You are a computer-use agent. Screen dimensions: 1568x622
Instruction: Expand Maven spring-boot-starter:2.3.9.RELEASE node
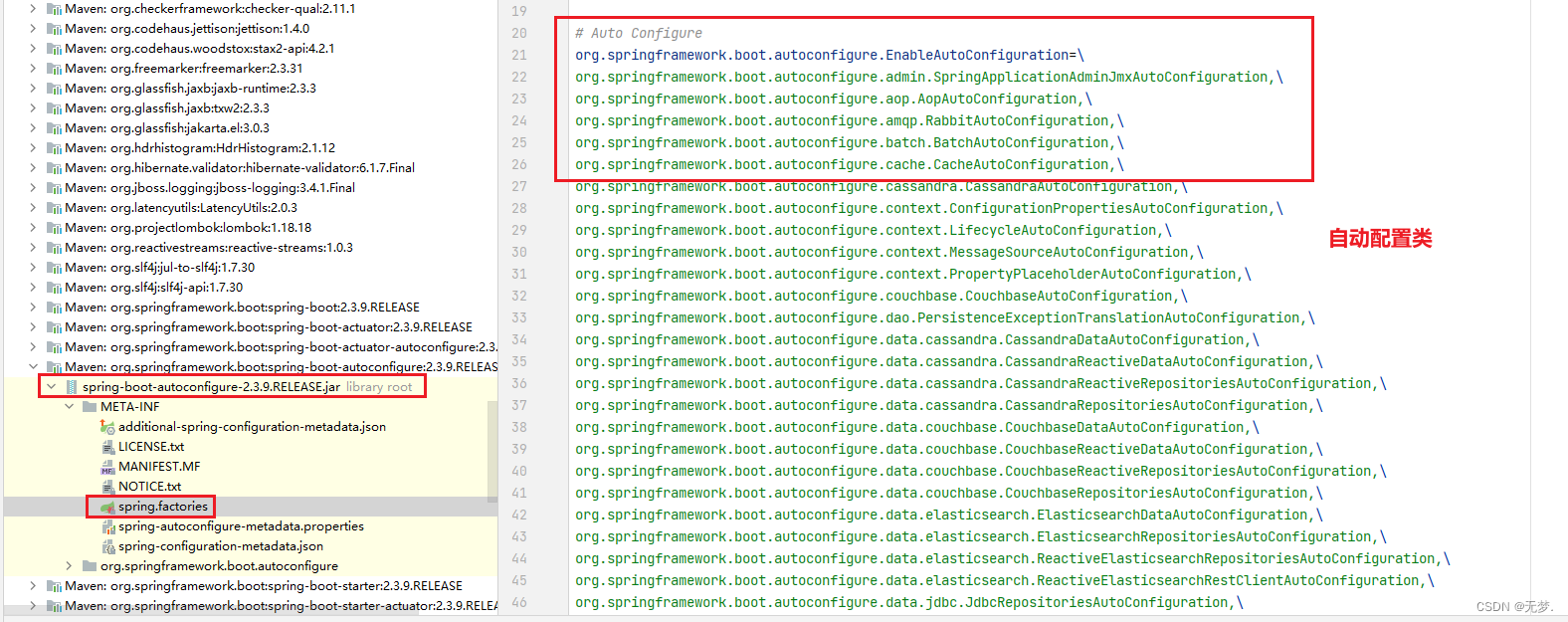click(33, 585)
